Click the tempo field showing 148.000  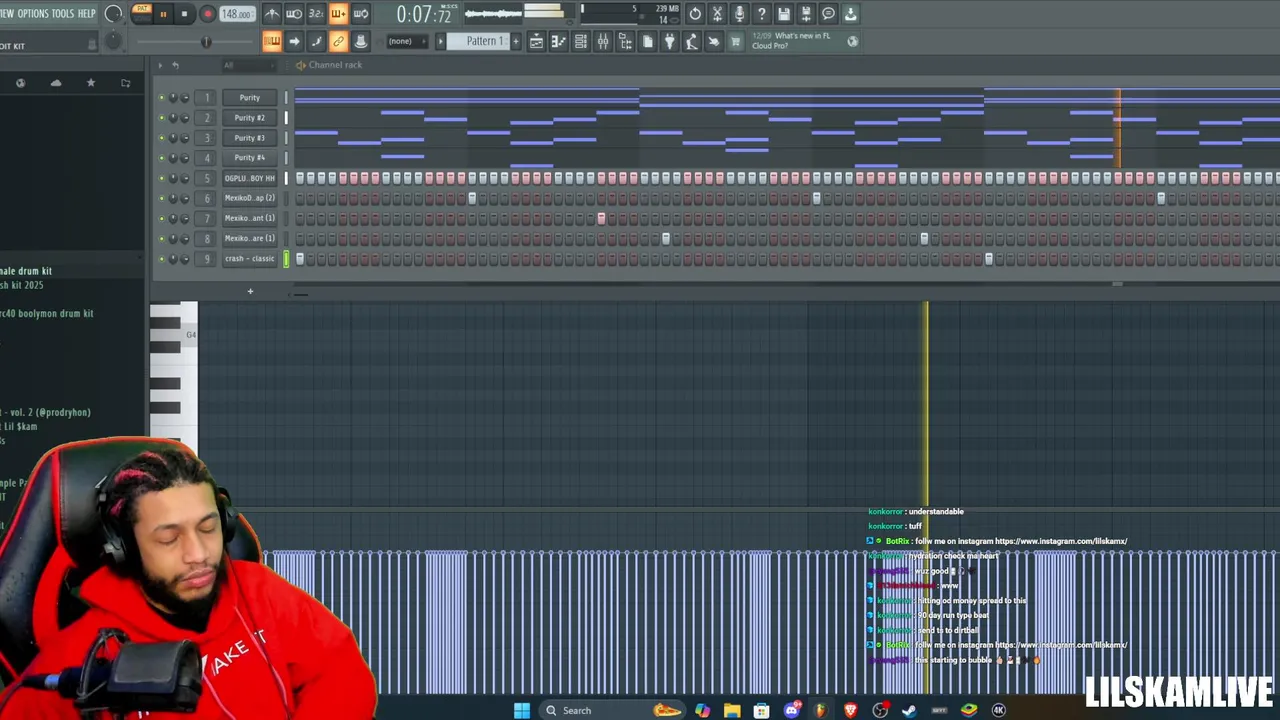tap(237, 14)
